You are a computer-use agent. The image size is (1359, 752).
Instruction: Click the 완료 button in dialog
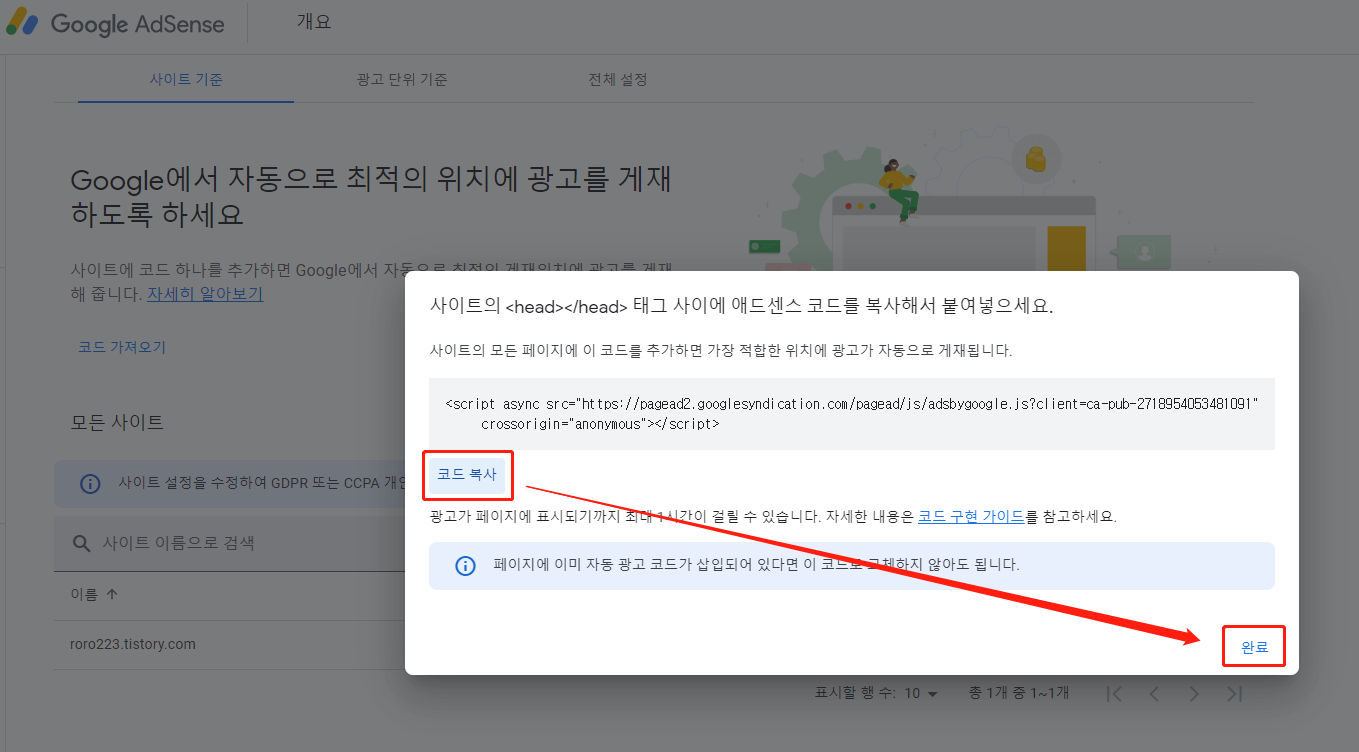(1255, 647)
